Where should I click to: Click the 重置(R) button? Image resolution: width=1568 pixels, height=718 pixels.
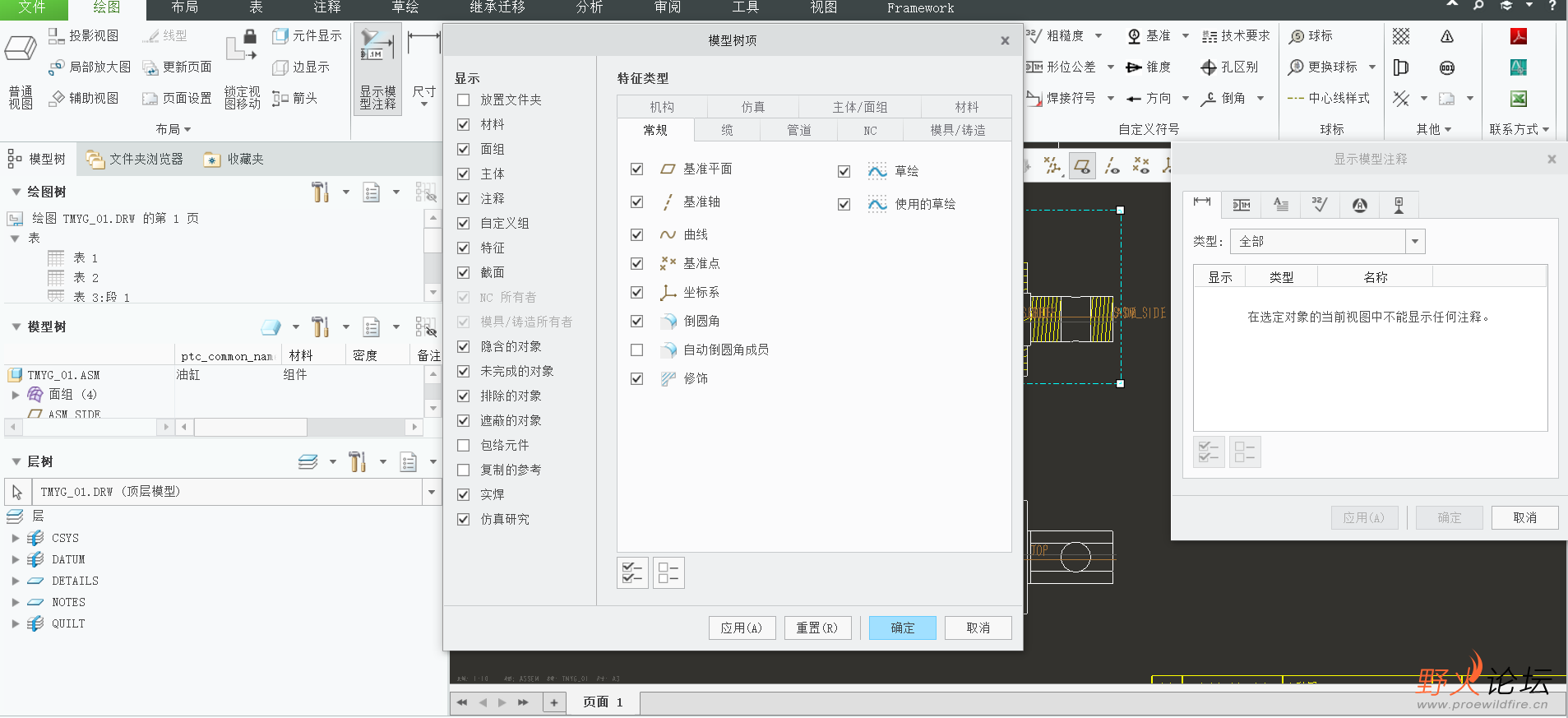[x=817, y=628]
